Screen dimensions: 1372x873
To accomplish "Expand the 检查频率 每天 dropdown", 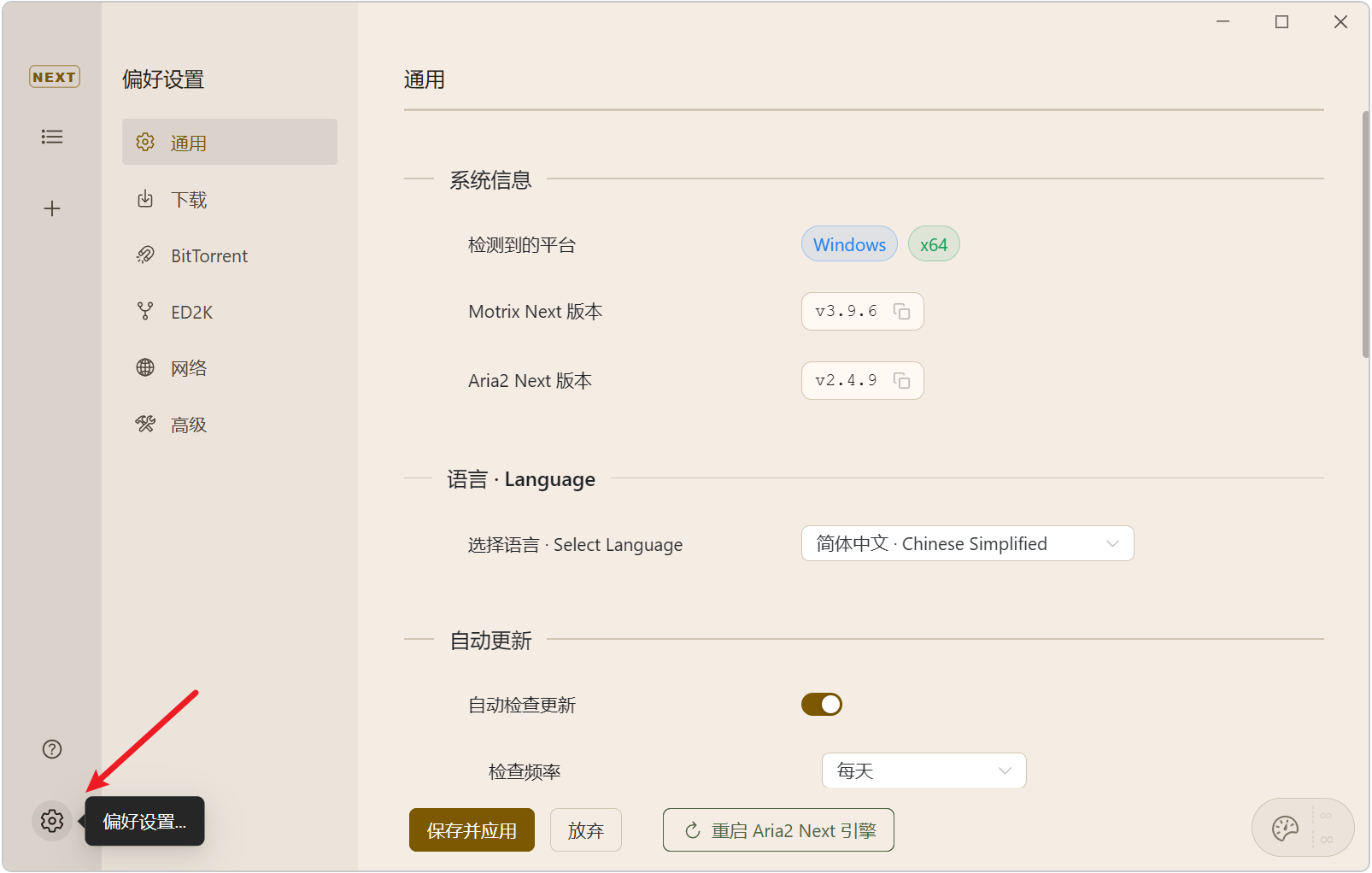I will click(924, 770).
